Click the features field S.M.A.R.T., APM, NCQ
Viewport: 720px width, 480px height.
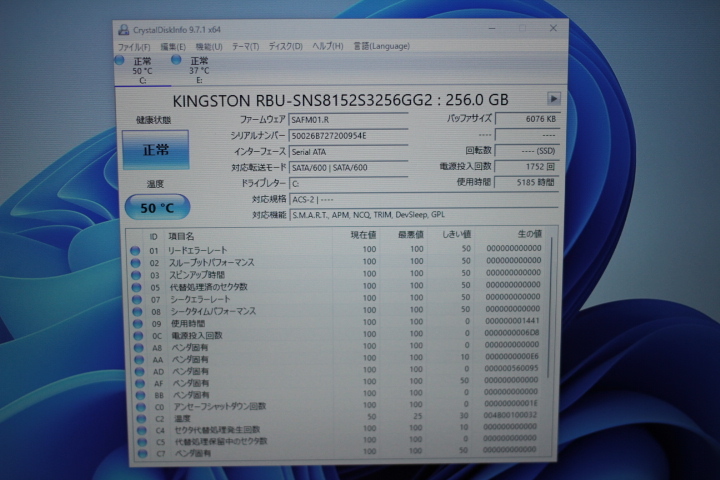[423, 215]
